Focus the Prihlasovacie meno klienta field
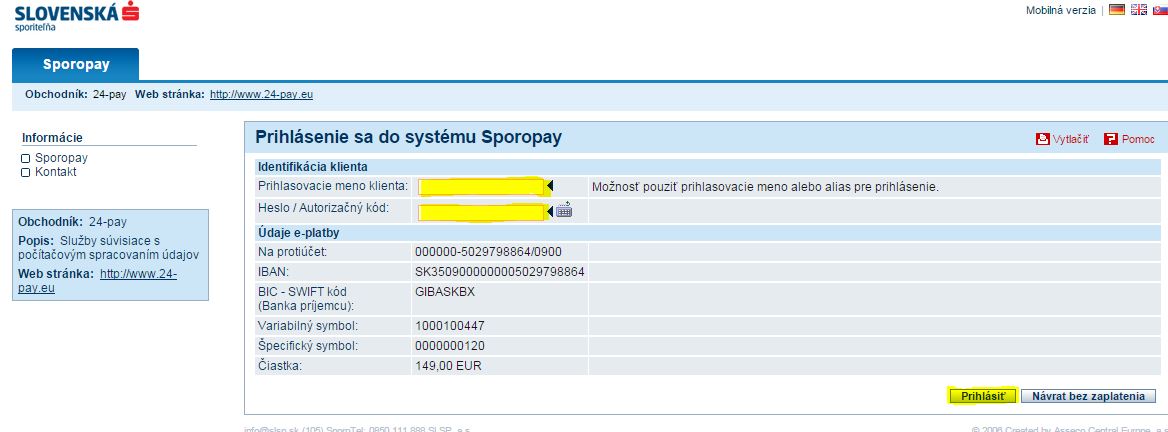 480,187
